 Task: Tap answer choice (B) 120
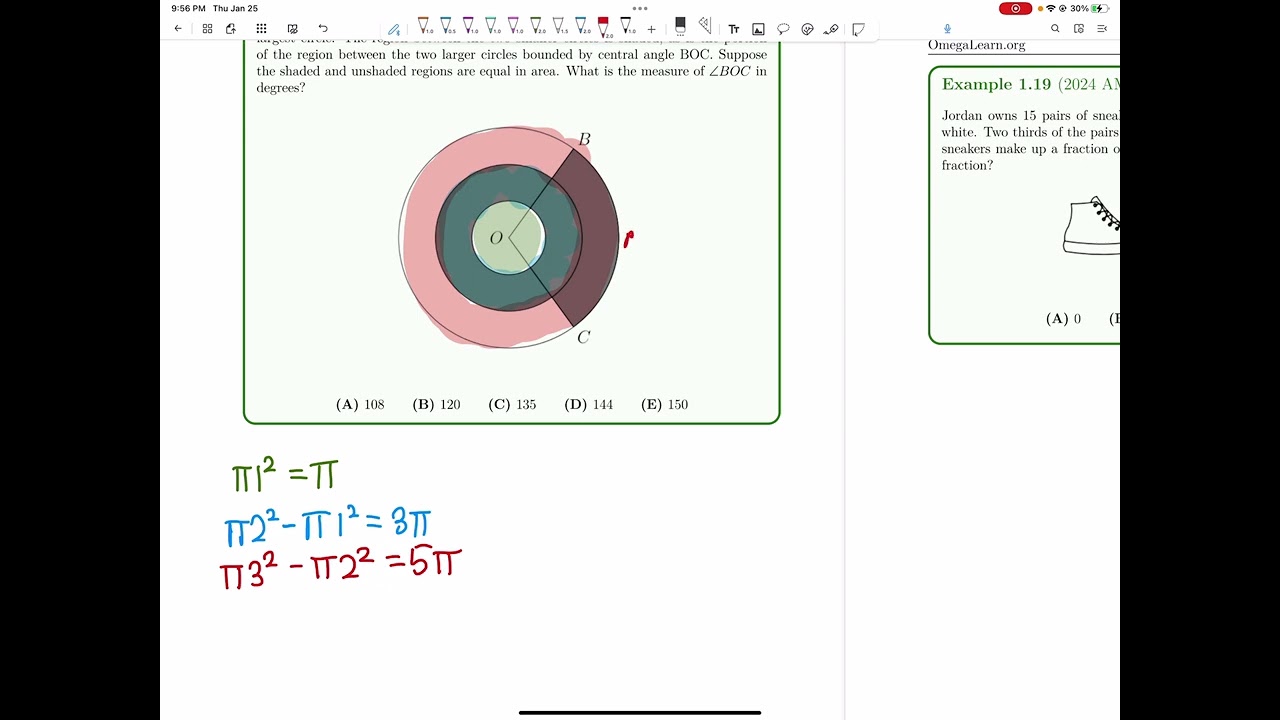[436, 404]
